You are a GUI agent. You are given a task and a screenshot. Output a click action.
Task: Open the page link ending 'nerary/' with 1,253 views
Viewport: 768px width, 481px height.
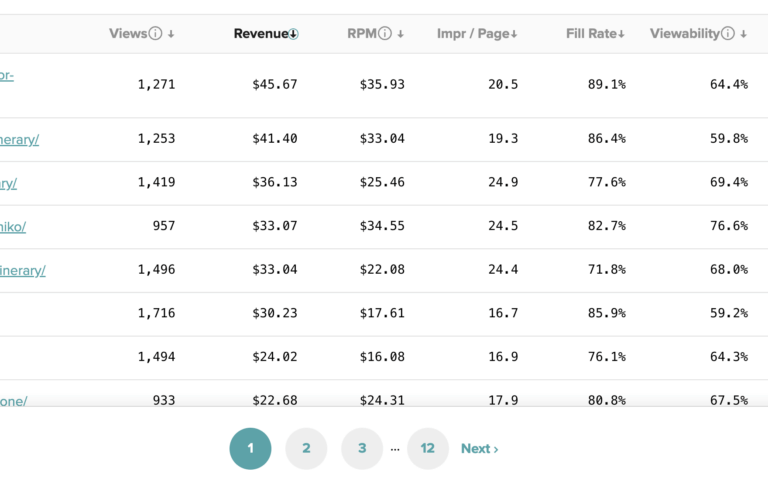(x=19, y=140)
